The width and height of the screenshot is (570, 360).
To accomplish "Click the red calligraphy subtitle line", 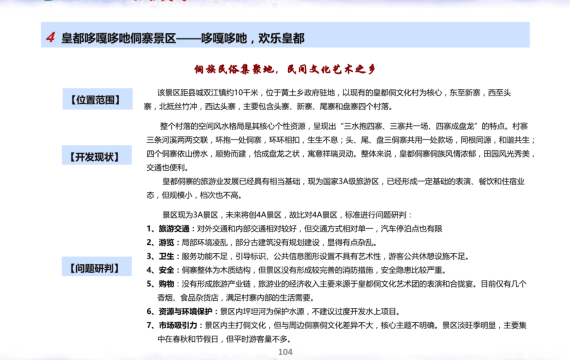I will coord(285,69).
